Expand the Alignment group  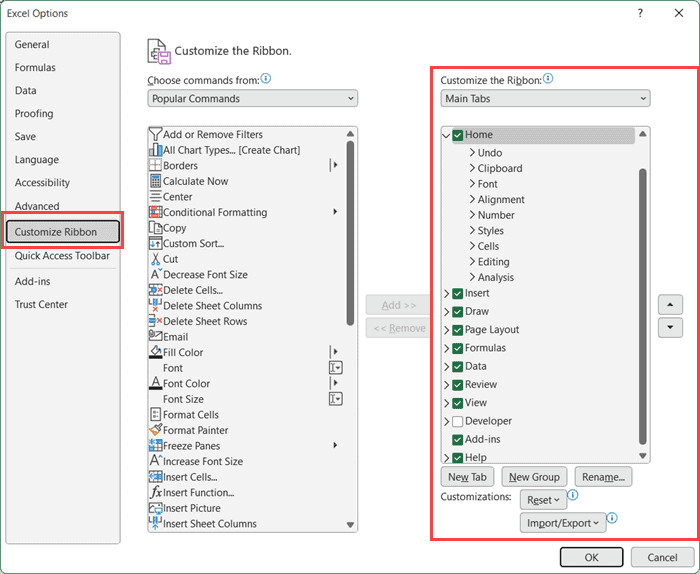click(x=472, y=199)
